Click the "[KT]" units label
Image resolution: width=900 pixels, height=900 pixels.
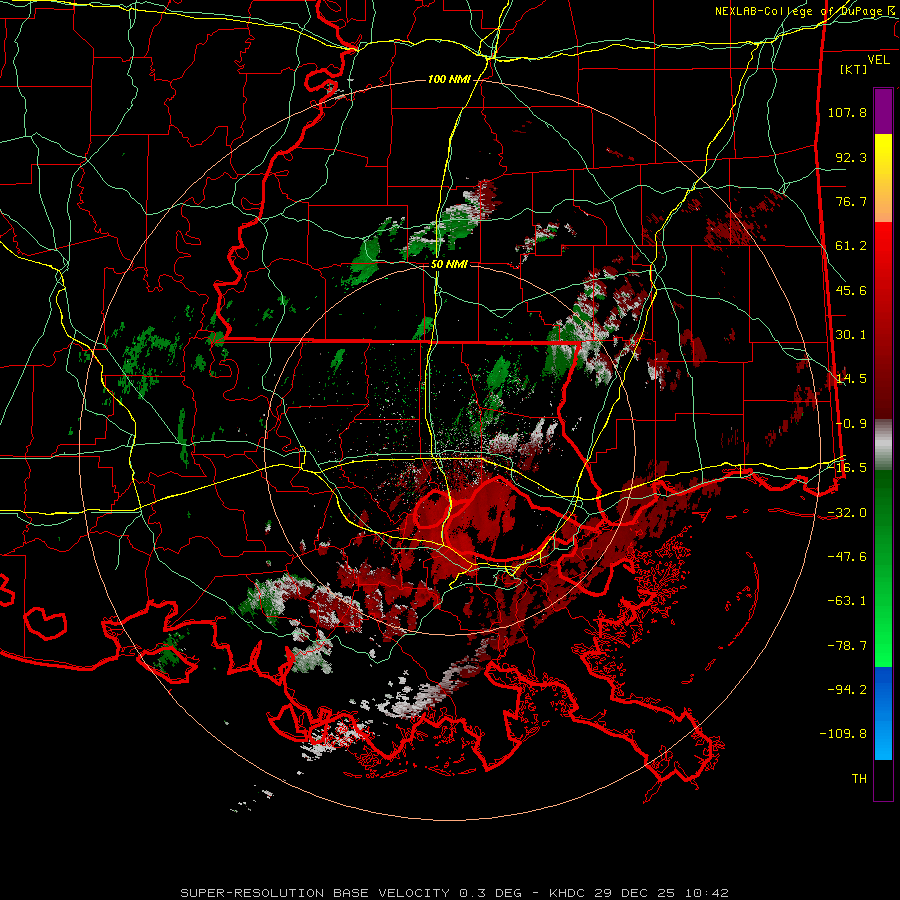click(854, 69)
